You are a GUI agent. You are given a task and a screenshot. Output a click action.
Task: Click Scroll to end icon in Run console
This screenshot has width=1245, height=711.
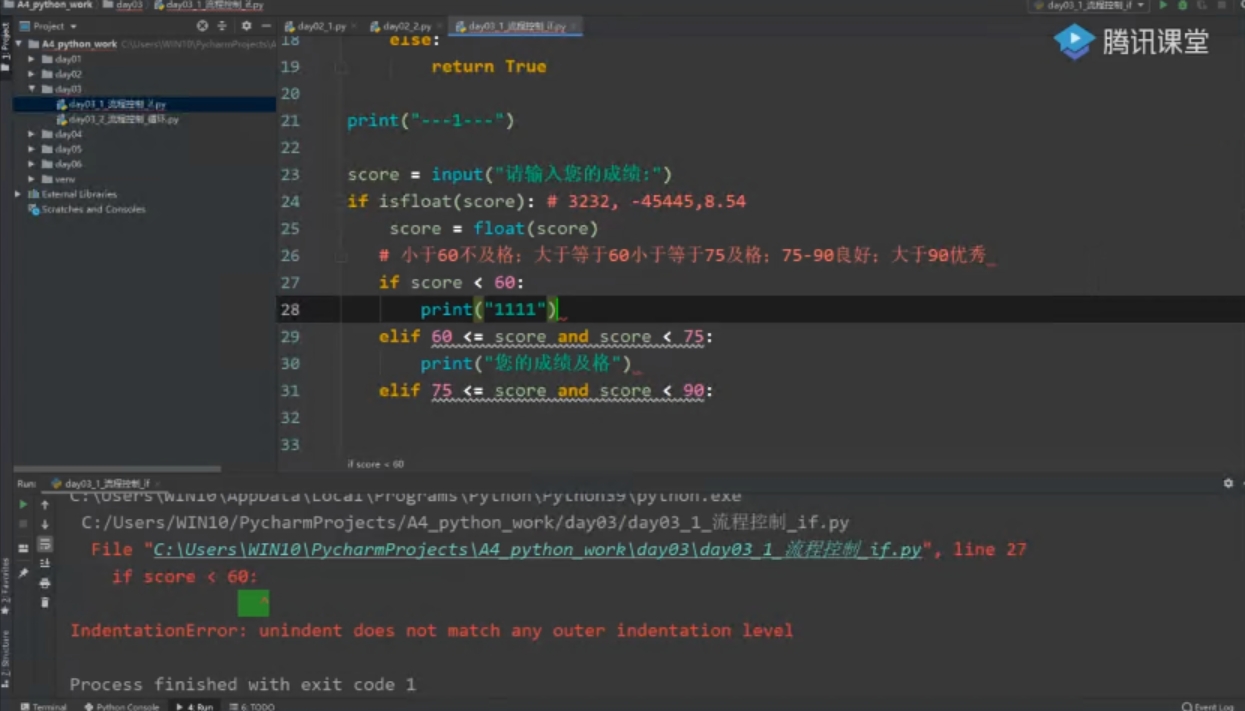45,564
